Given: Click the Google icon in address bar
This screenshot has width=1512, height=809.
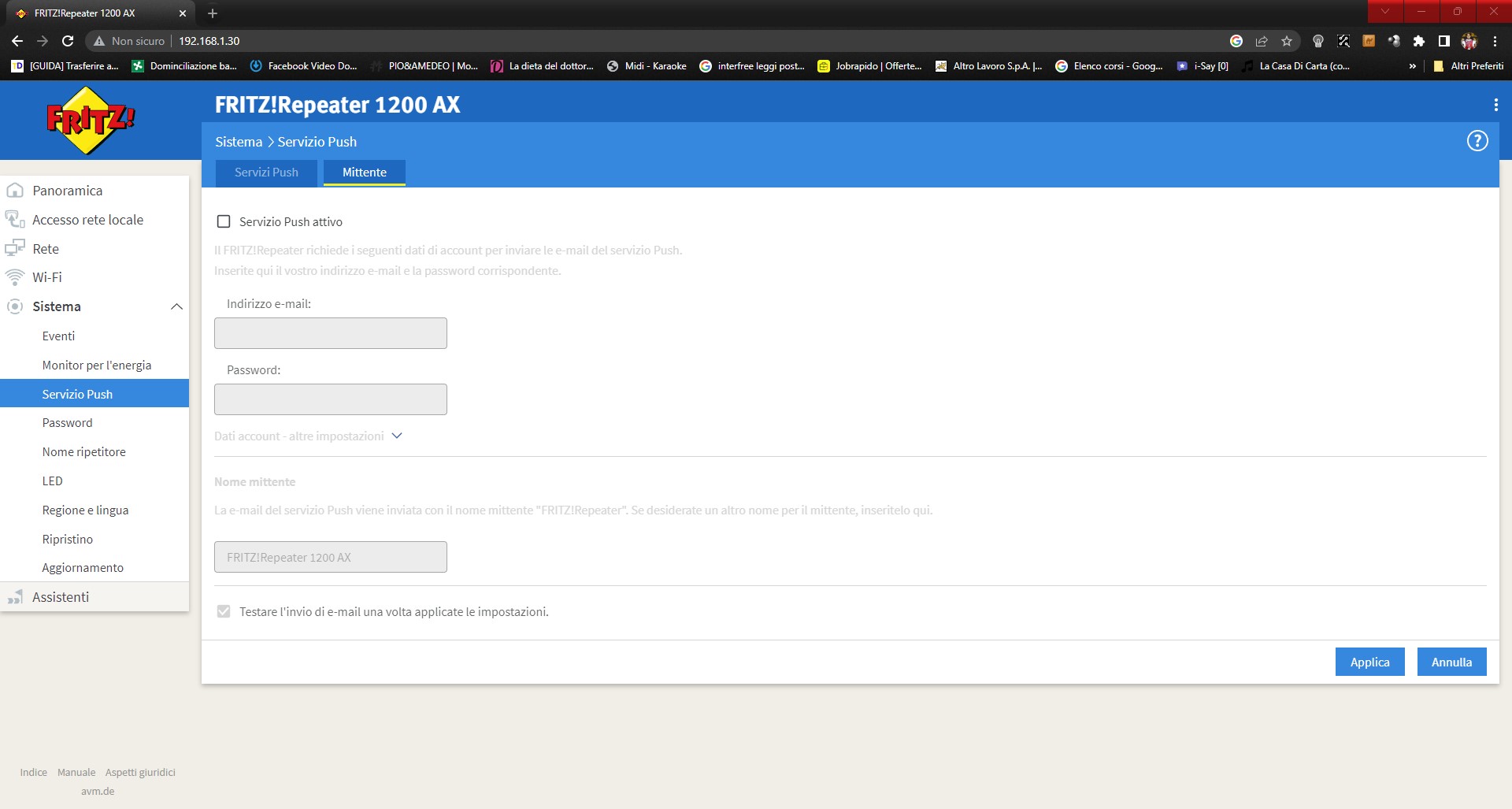Looking at the screenshot, I should pos(1236,41).
